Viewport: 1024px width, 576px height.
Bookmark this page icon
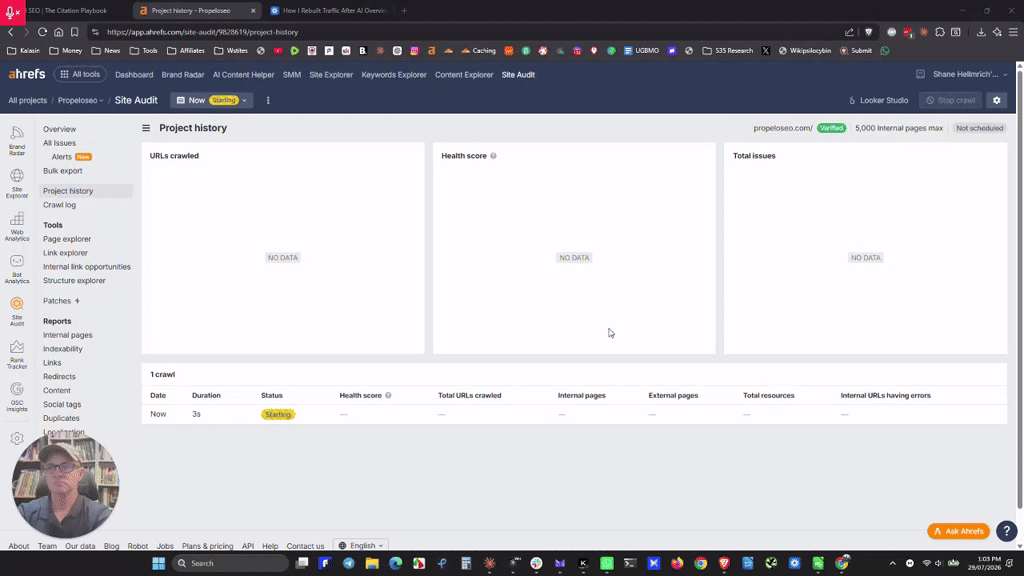pos(74,32)
